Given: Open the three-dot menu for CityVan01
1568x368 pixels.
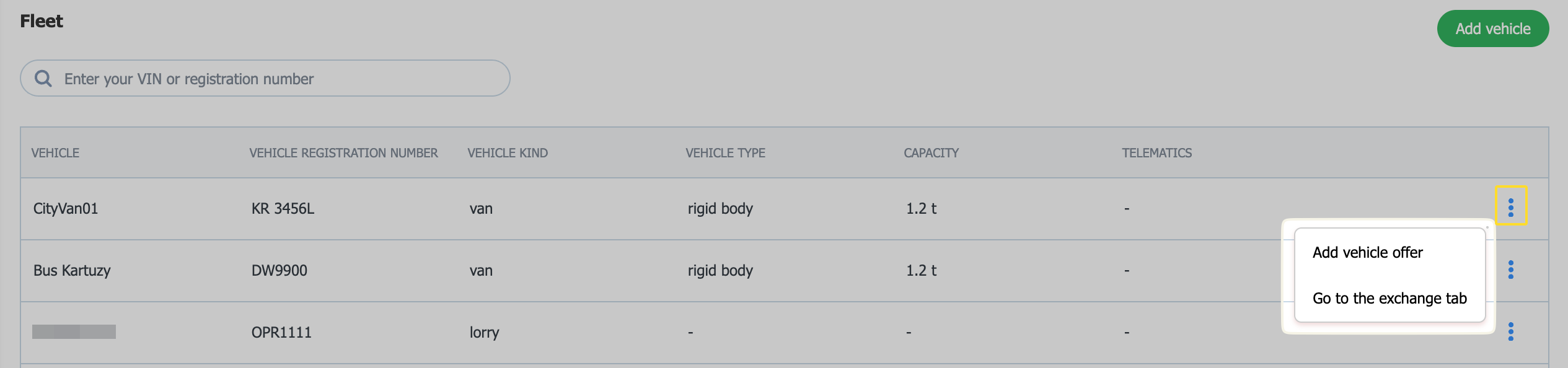Looking at the screenshot, I should [x=1510, y=207].
